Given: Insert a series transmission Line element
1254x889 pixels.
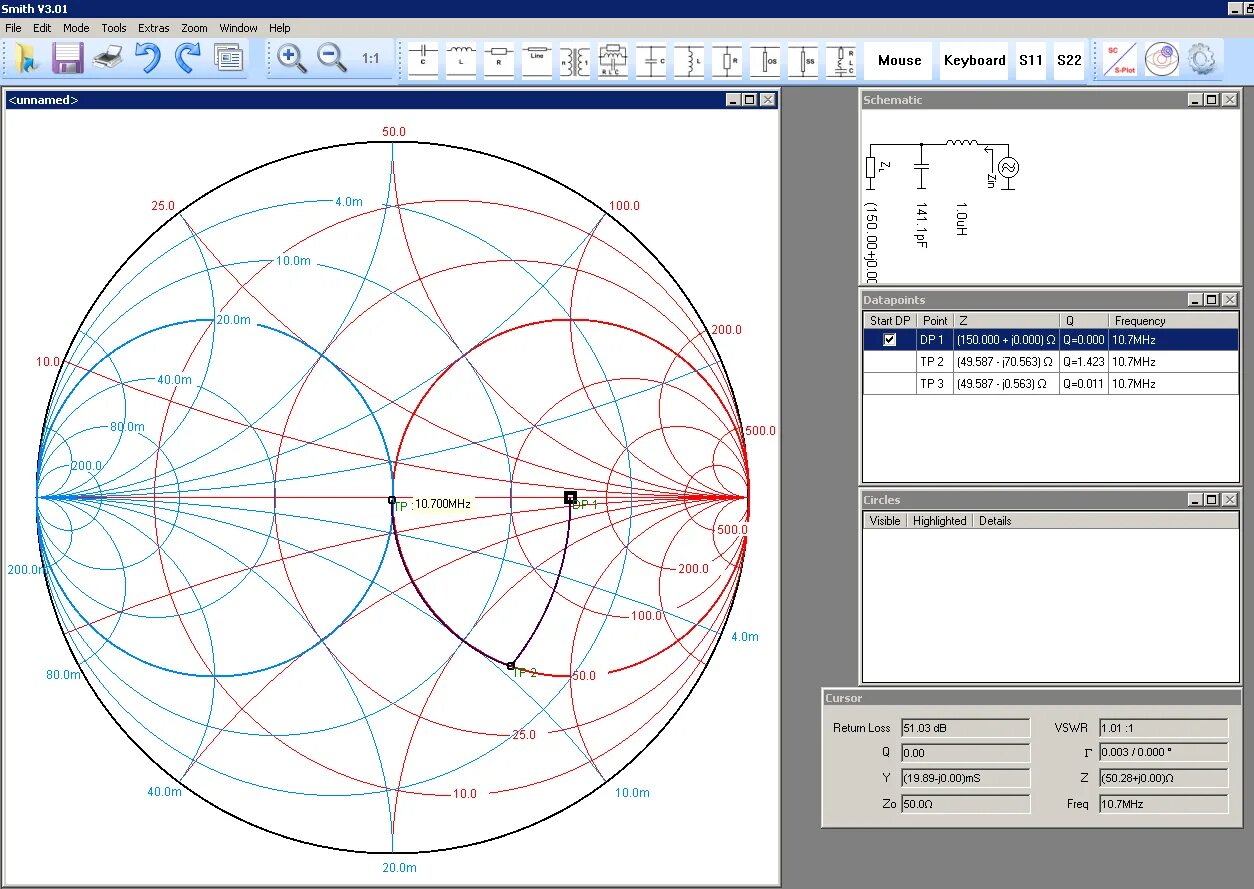Looking at the screenshot, I should (537, 61).
